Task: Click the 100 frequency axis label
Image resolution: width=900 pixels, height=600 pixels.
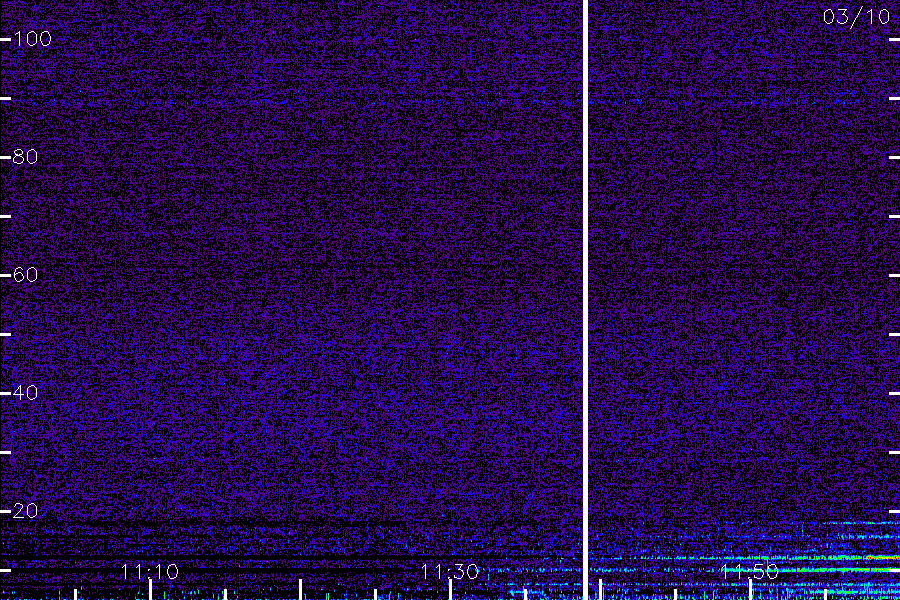Action: pyautogui.click(x=32, y=39)
